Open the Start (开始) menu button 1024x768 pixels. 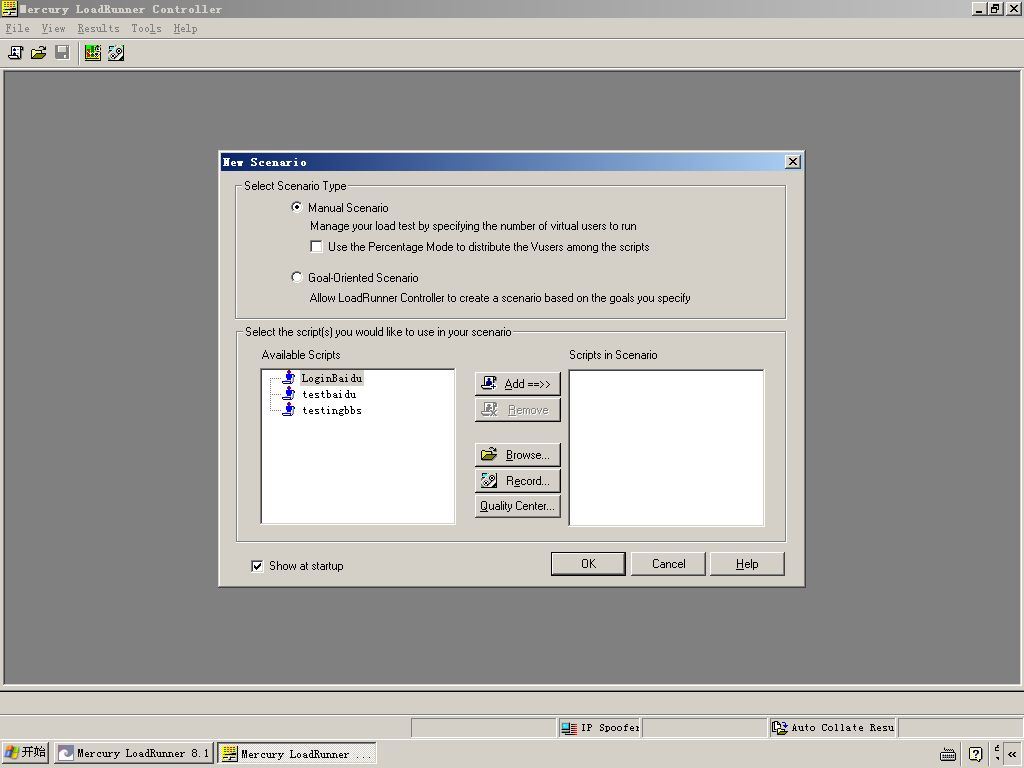click(25, 753)
